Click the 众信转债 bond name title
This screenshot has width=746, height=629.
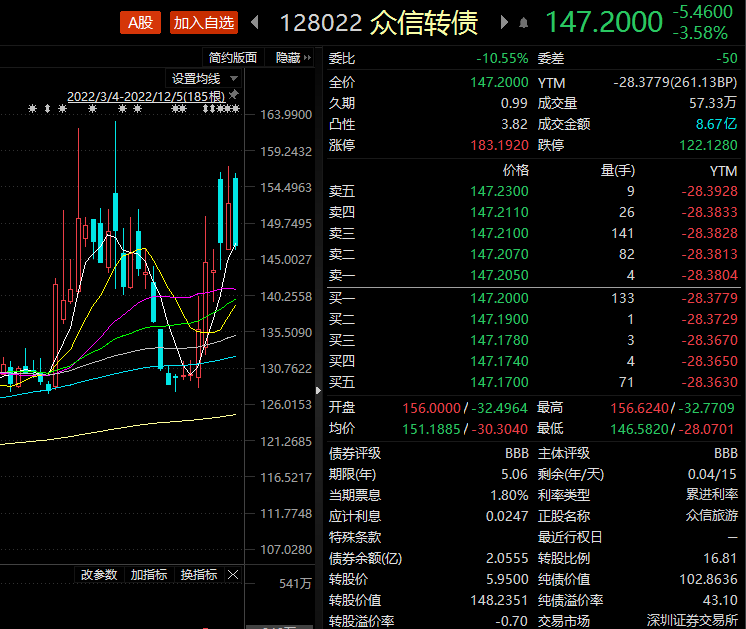[x=424, y=22]
